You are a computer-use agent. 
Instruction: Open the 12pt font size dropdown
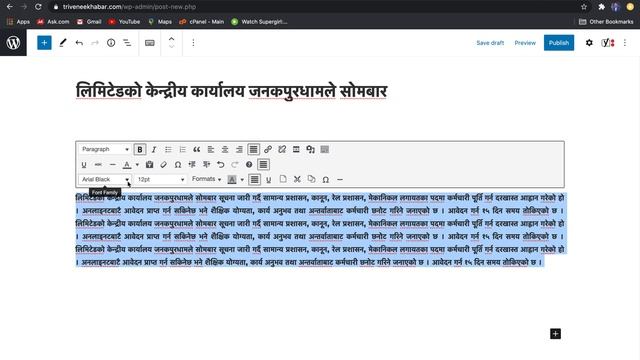(160, 179)
